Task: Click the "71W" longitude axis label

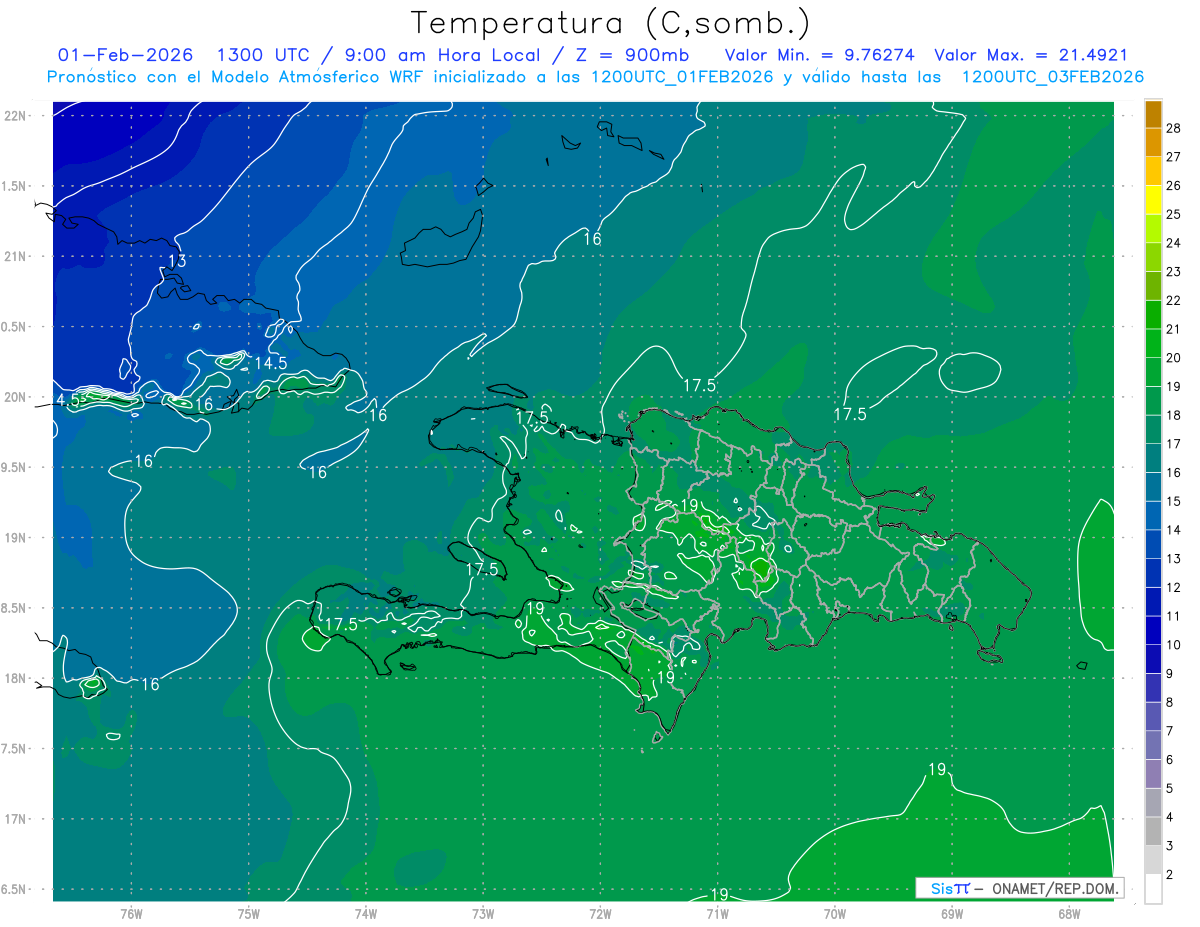Action: (x=717, y=912)
